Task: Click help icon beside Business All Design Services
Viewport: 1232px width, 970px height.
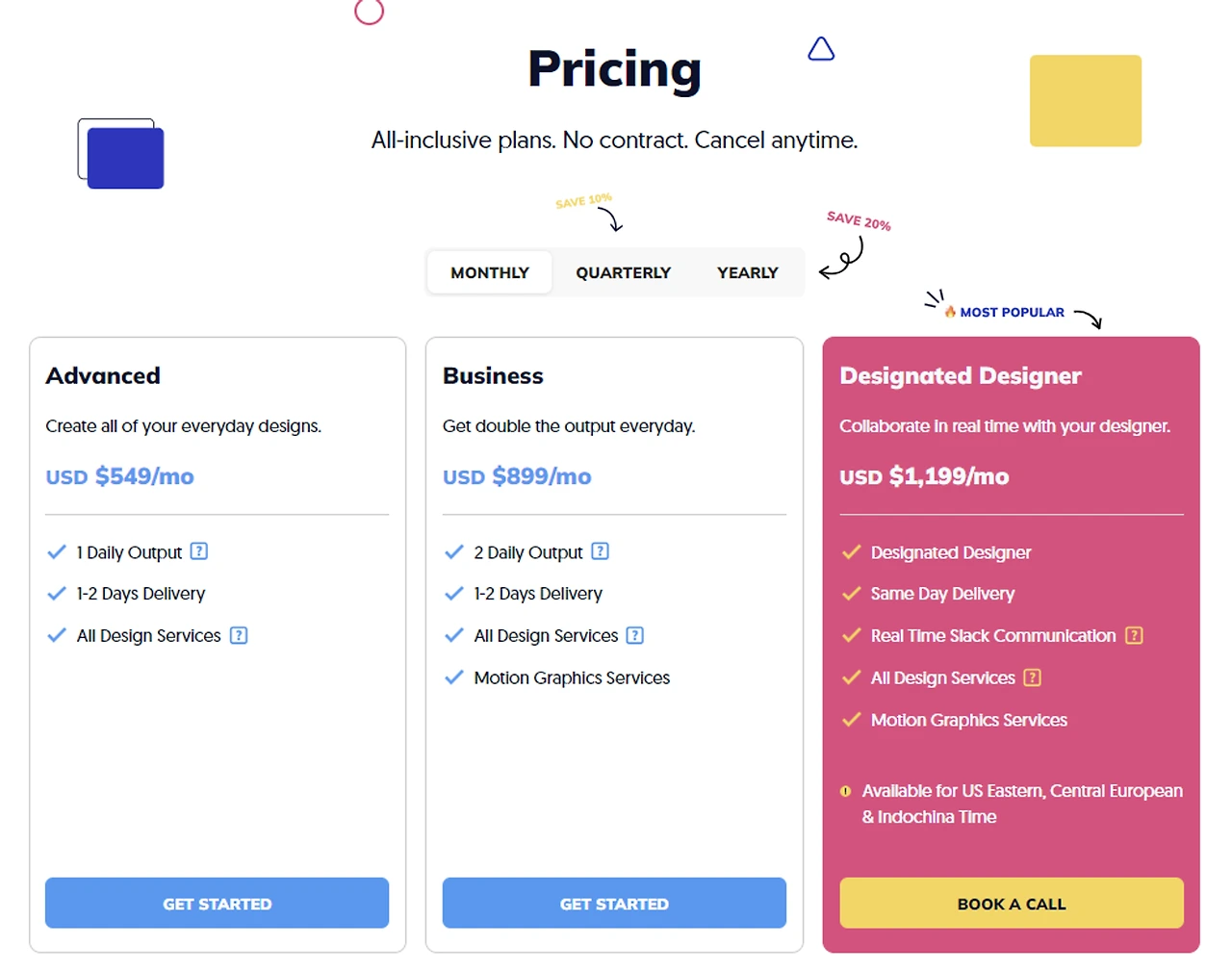Action: coord(635,635)
